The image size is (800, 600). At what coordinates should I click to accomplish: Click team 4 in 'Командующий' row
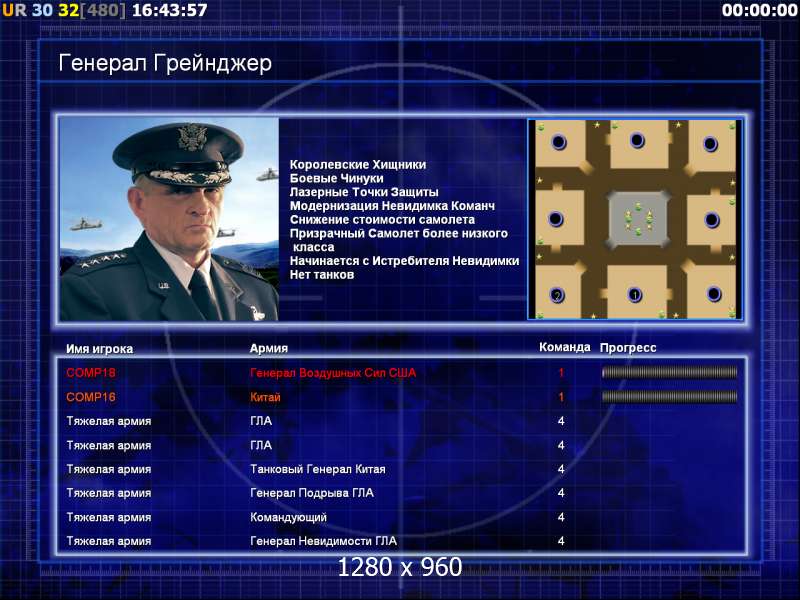[x=561, y=517]
